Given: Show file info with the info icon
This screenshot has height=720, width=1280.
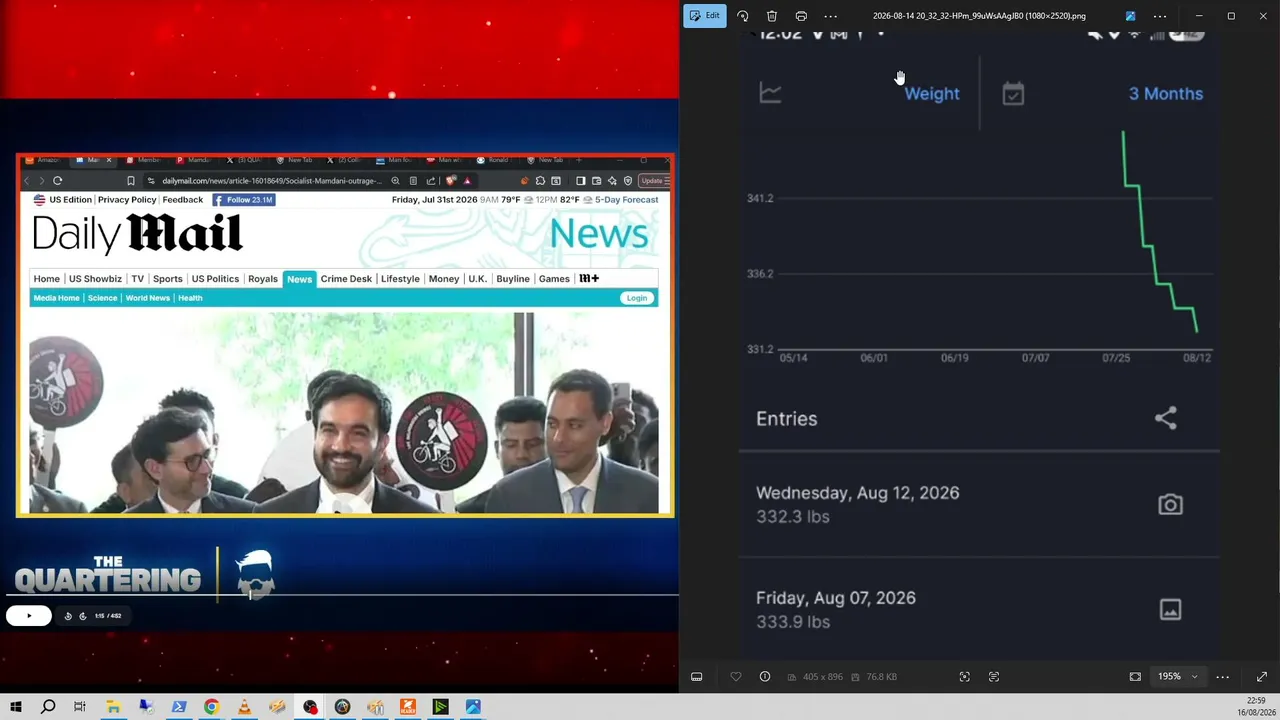Looking at the screenshot, I should (765, 677).
